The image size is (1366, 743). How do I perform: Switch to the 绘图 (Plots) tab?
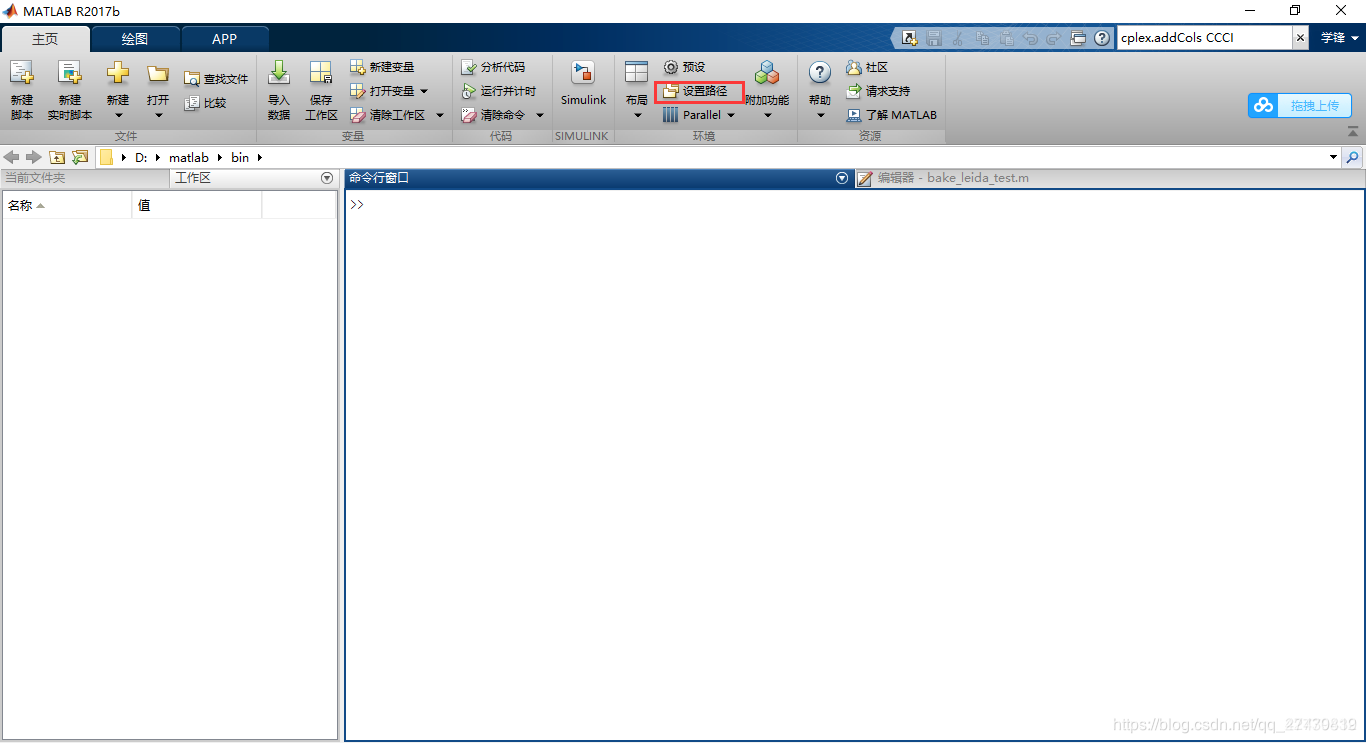coord(135,39)
